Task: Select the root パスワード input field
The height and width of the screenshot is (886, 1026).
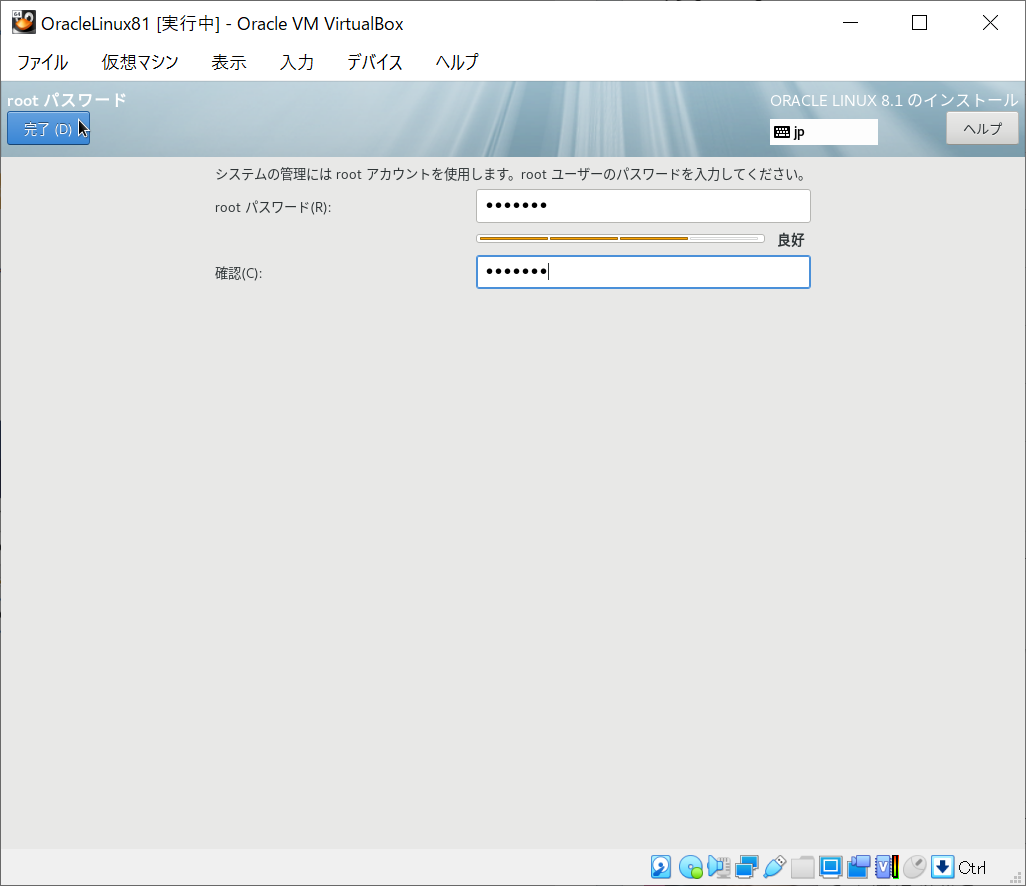Action: click(643, 206)
